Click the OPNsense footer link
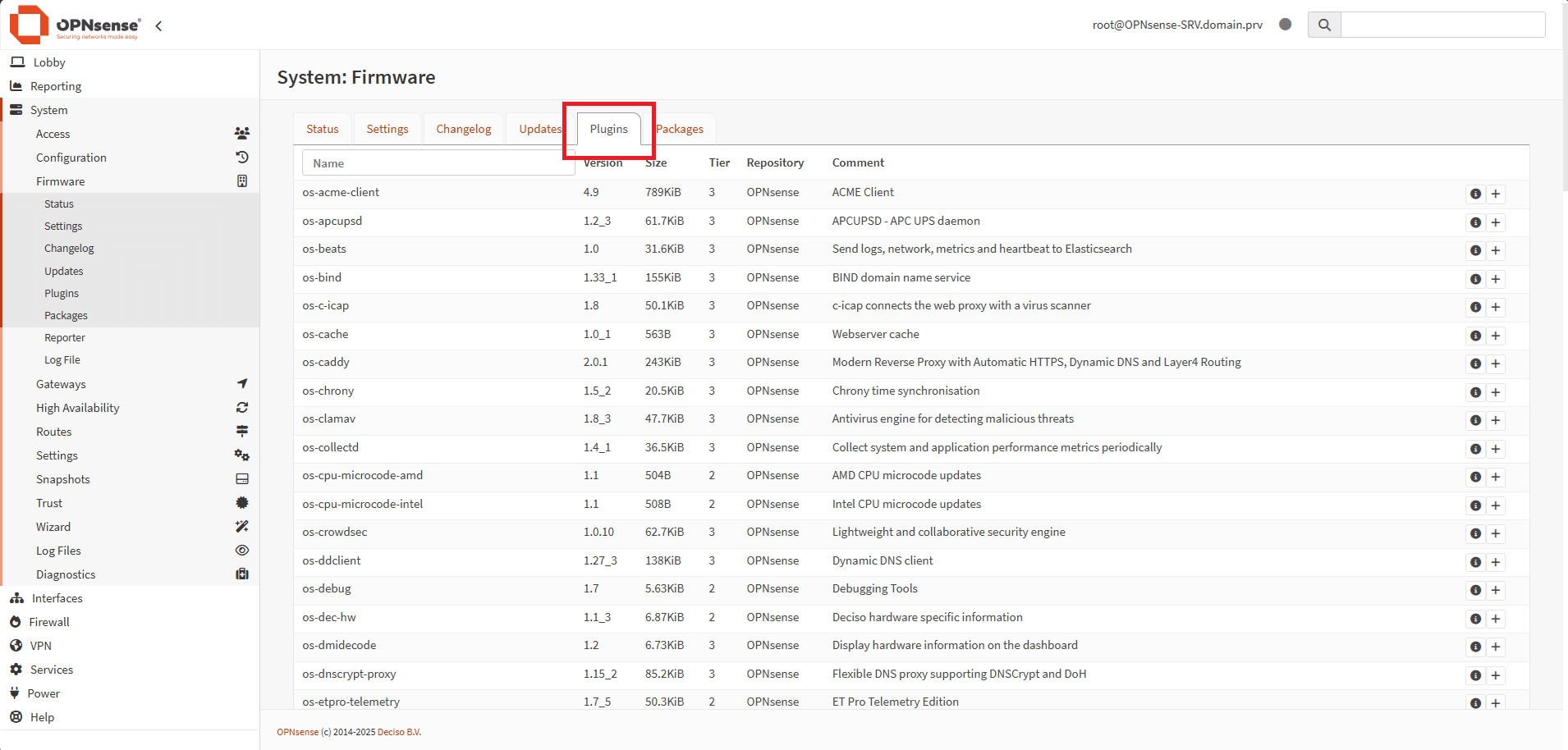This screenshot has height=750, width=1568. (297, 732)
